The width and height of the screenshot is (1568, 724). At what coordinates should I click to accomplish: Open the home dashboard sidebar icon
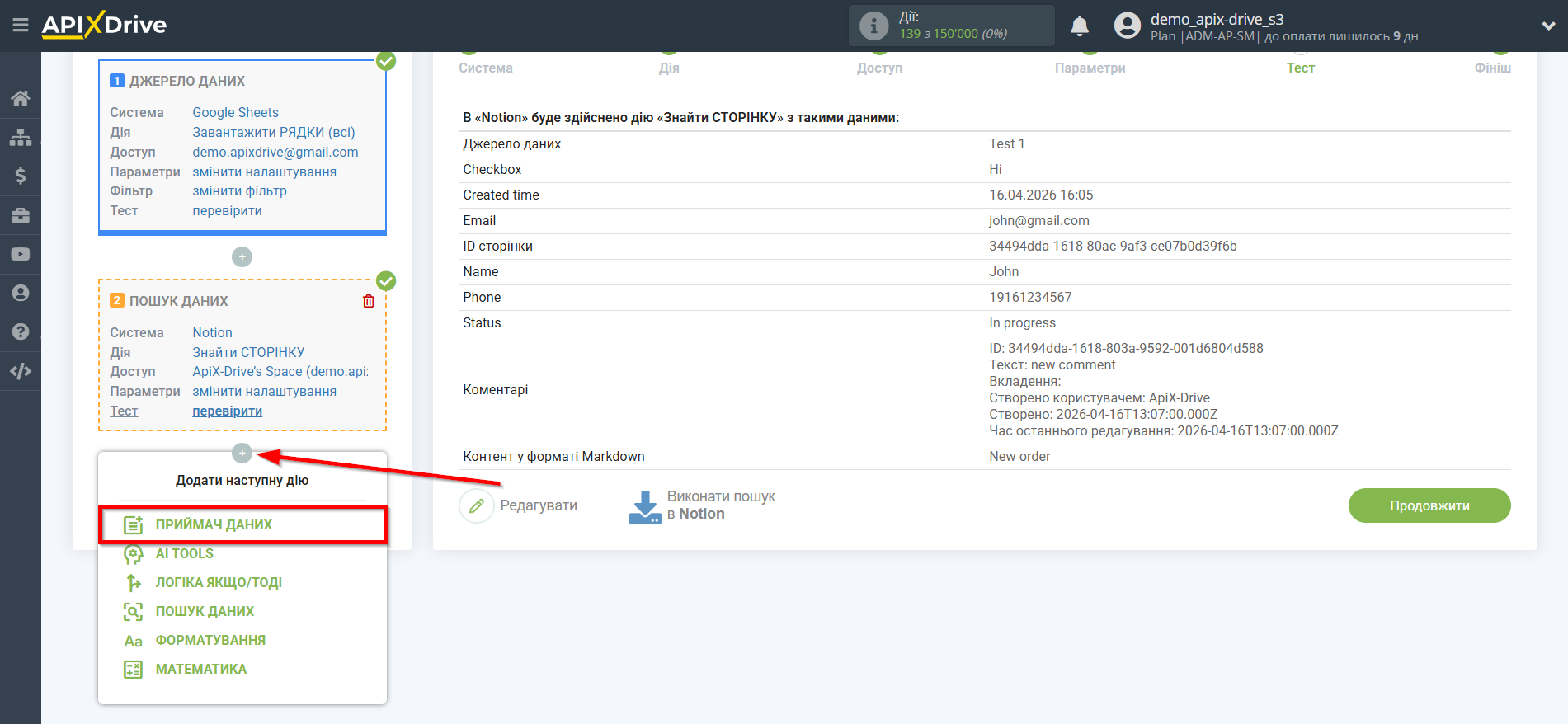click(21, 99)
